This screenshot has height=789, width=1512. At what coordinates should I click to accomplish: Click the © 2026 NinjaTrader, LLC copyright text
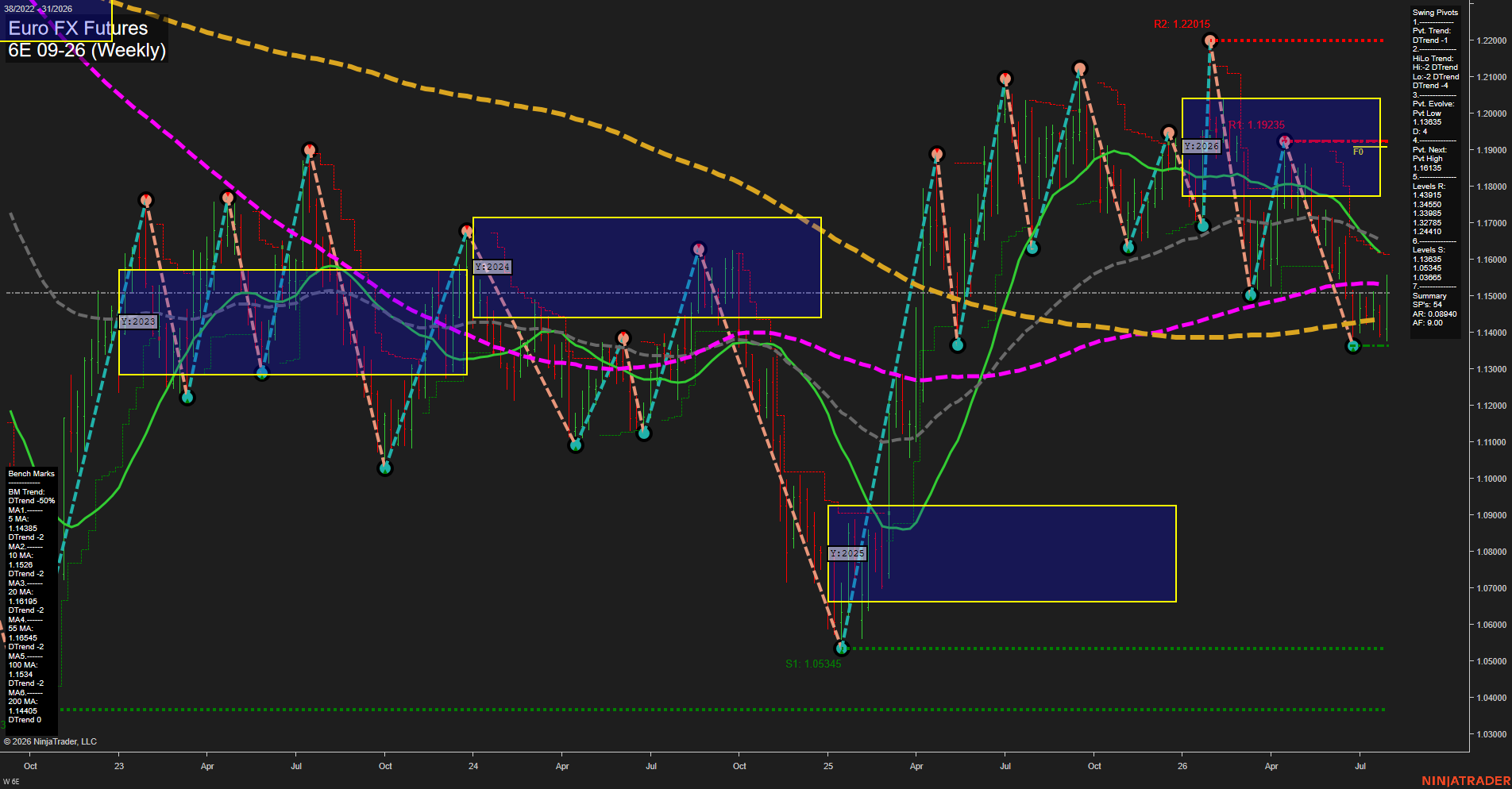point(50,741)
